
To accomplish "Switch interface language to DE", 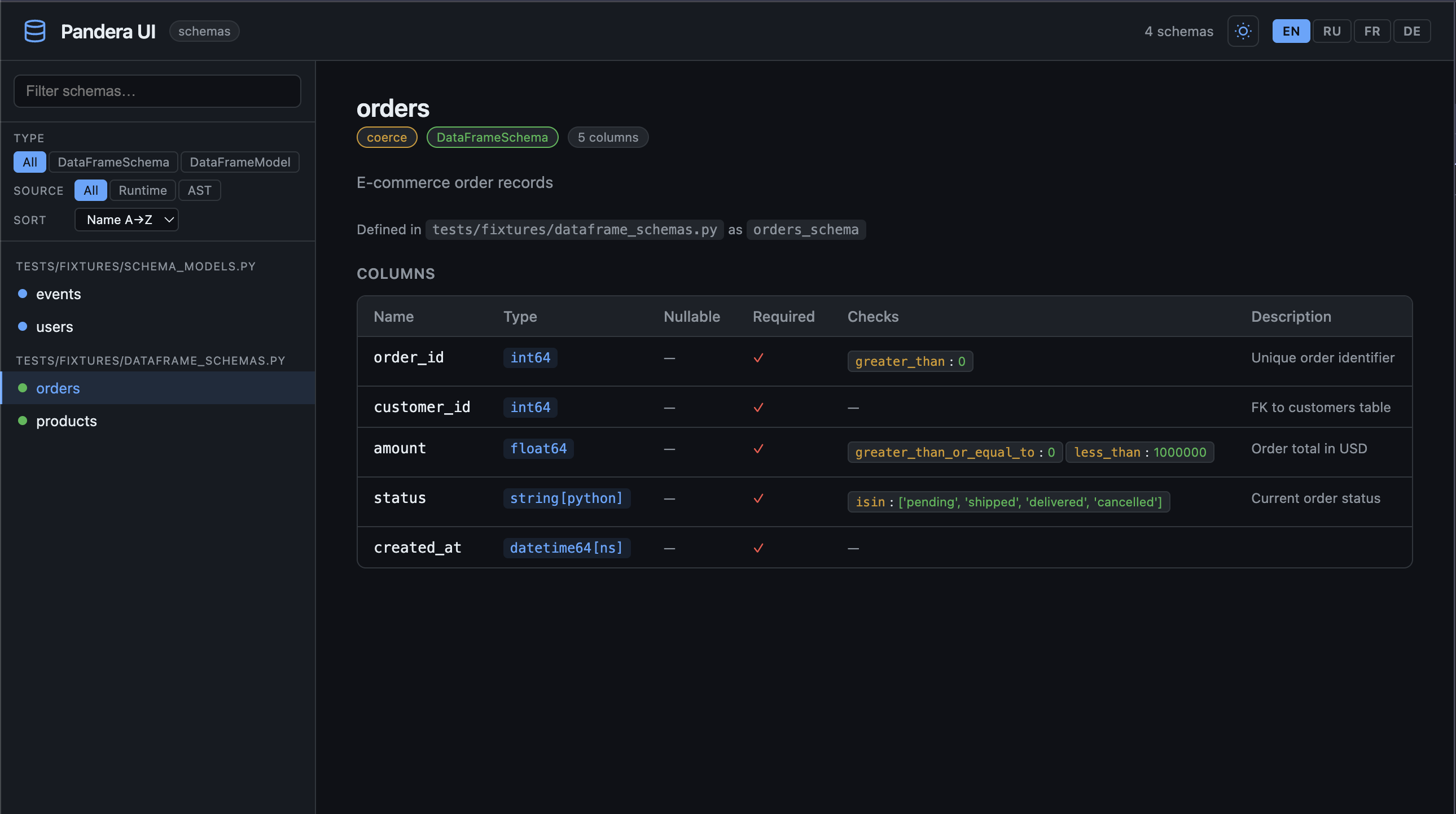I will (1412, 31).
